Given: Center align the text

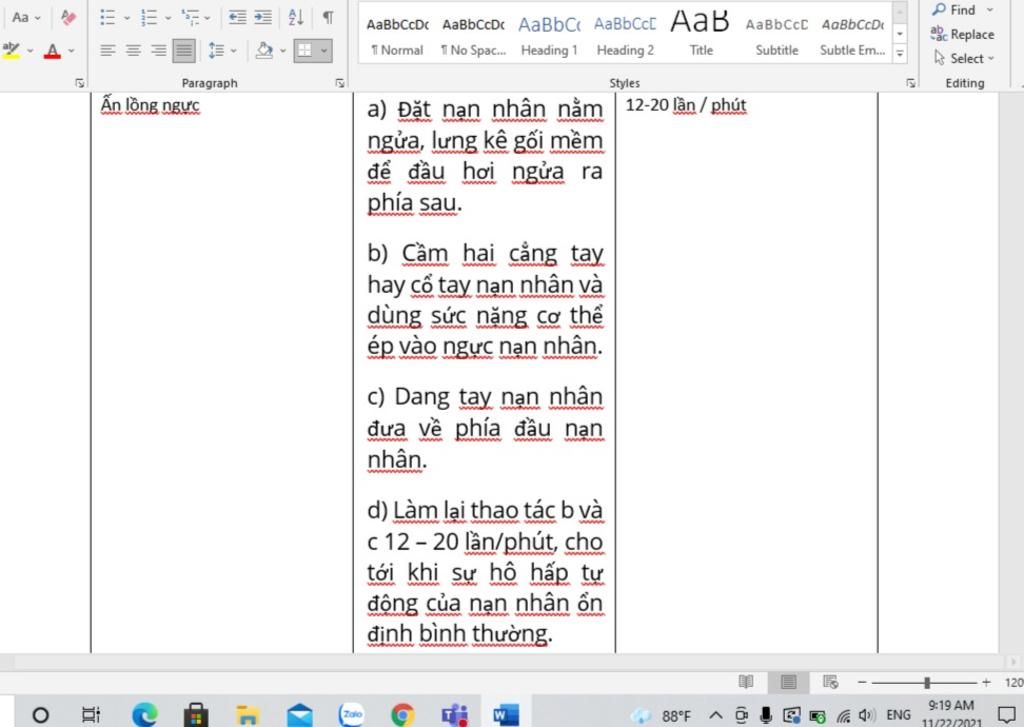Looking at the screenshot, I should [x=133, y=51].
